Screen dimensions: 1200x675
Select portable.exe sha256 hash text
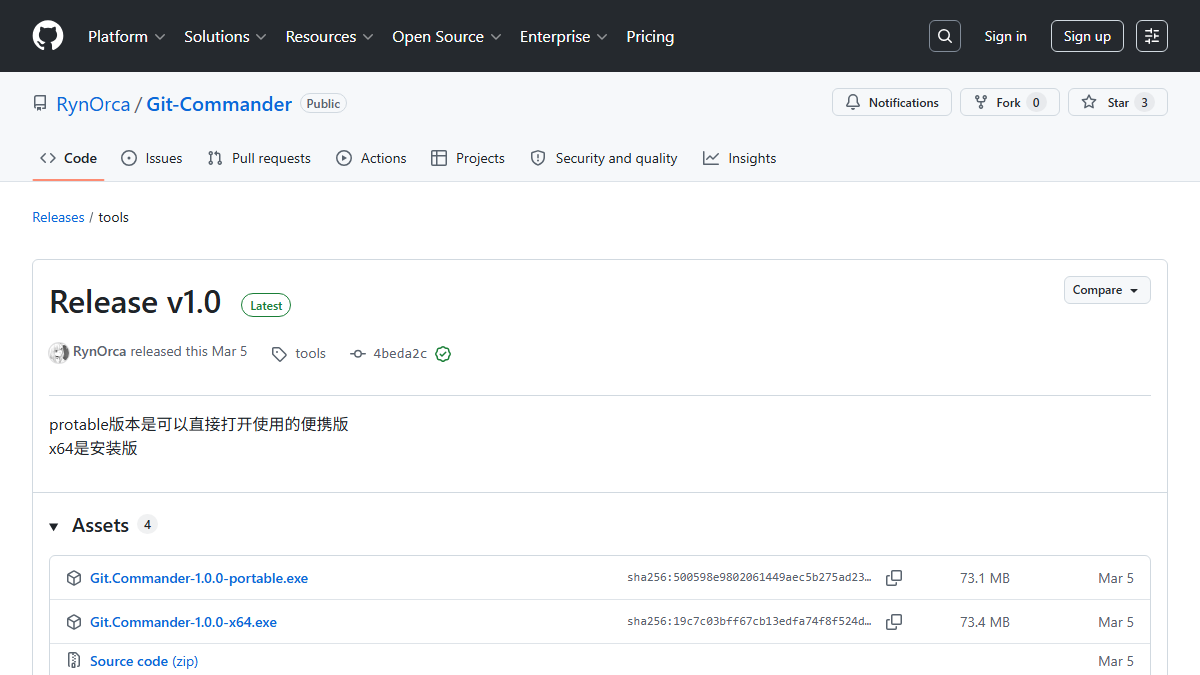tap(749, 578)
